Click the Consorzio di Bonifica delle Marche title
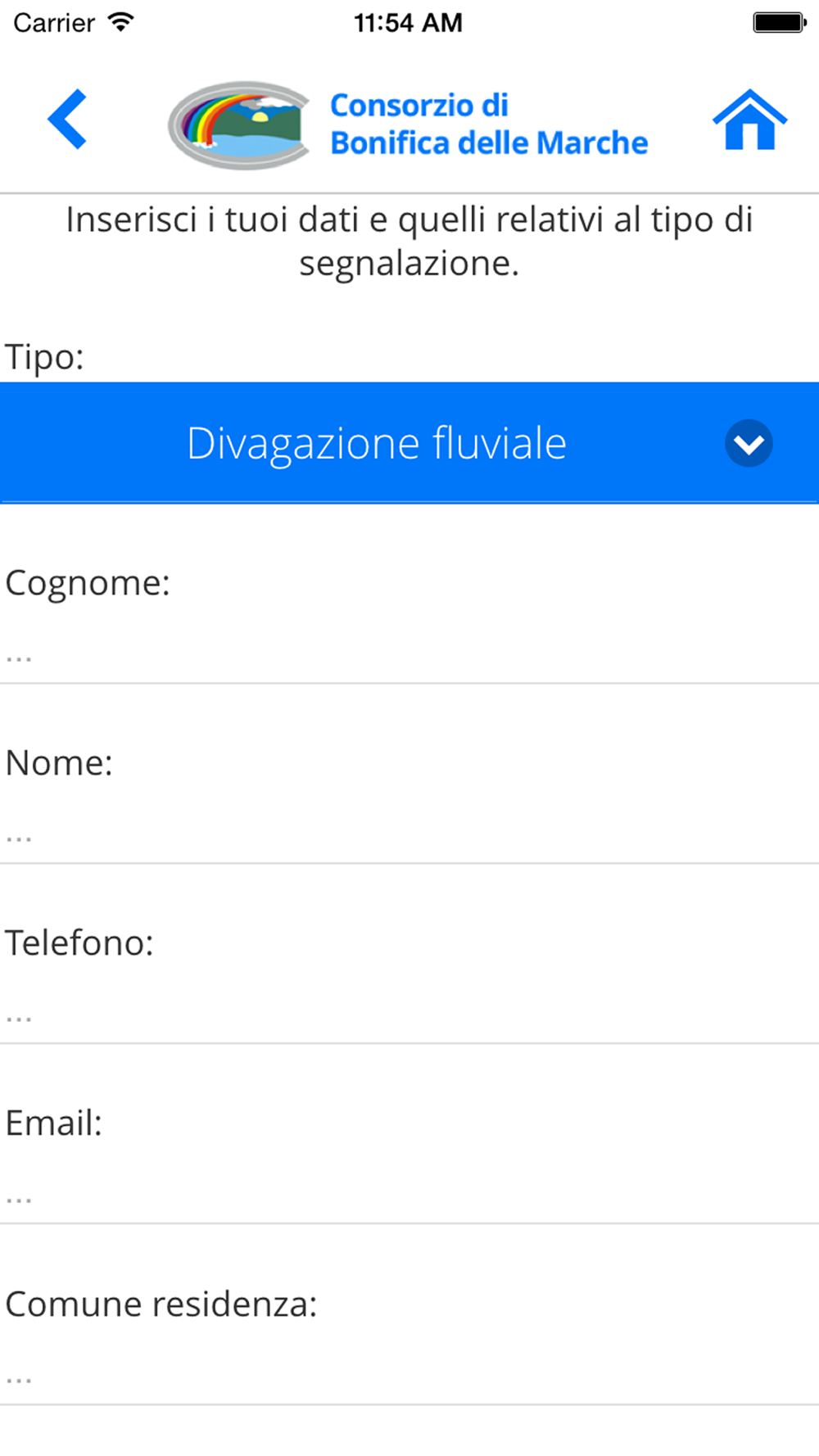The width and height of the screenshot is (819, 1456). (x=488, y=124)
